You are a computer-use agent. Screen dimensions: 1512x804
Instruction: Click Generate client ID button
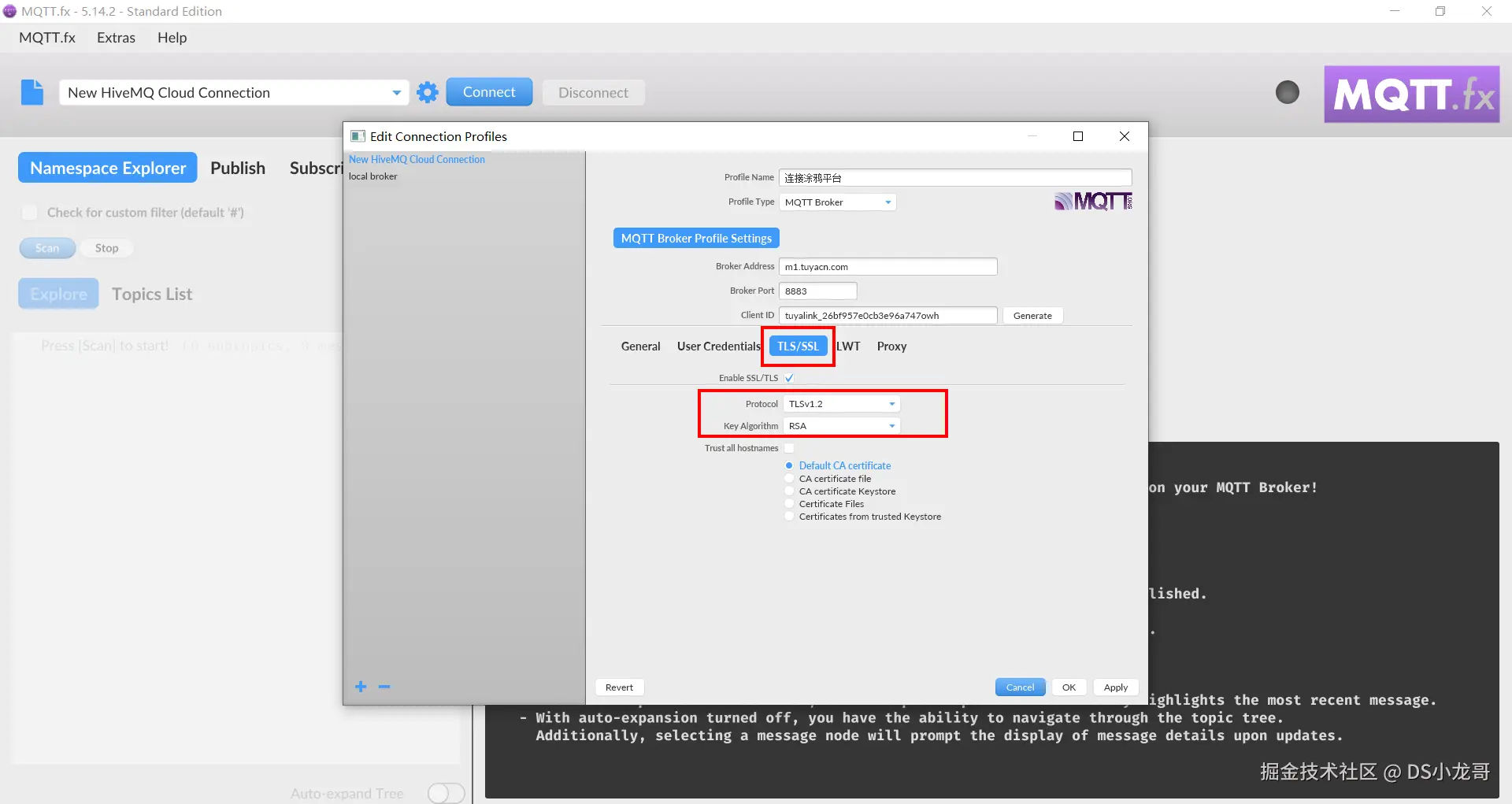1032,316
